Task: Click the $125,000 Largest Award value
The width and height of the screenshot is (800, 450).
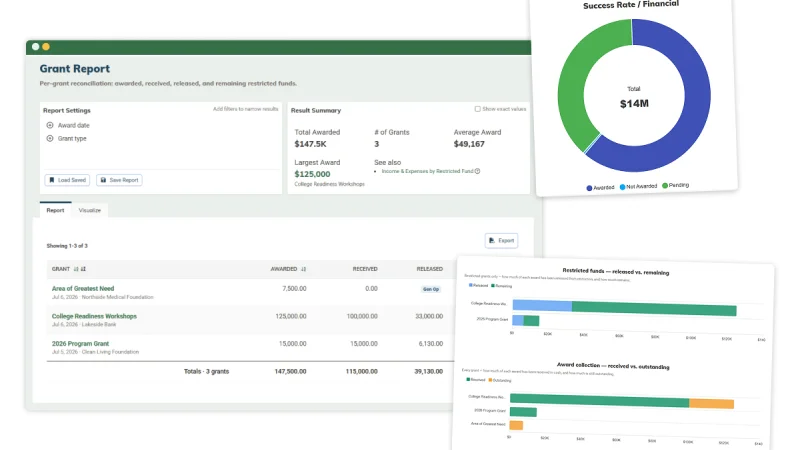Action: (312, 174)
